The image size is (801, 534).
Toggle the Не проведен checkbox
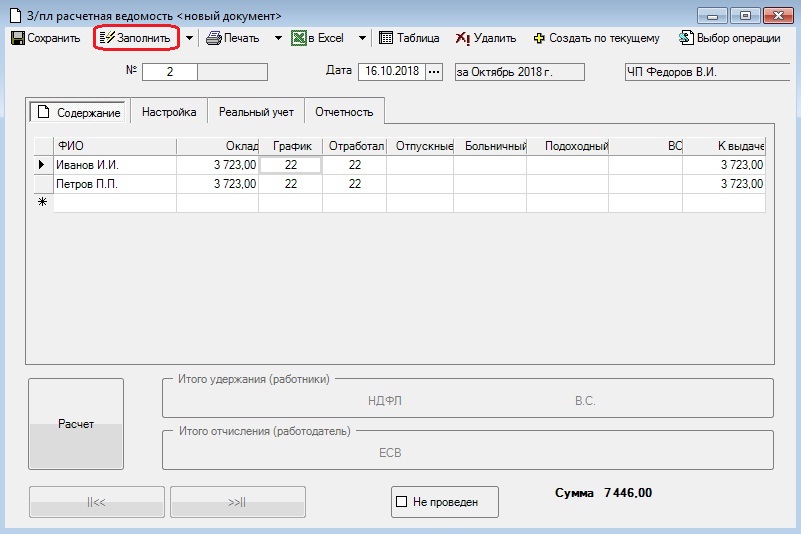point(402,502)
